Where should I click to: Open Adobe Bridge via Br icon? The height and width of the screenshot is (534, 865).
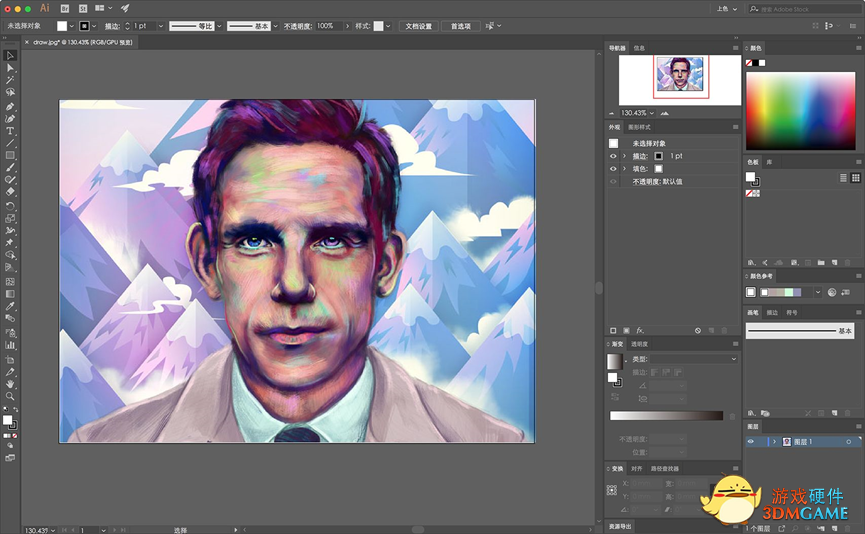tap(65, 8)
